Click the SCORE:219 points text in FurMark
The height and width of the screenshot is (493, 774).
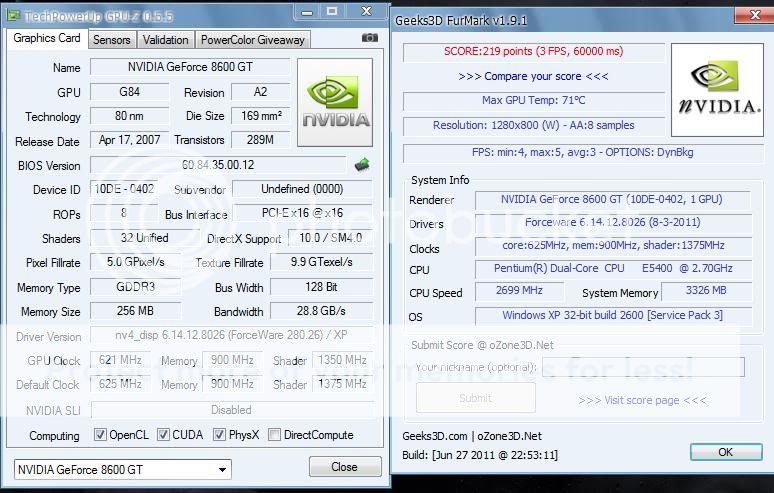coord(533,51)
